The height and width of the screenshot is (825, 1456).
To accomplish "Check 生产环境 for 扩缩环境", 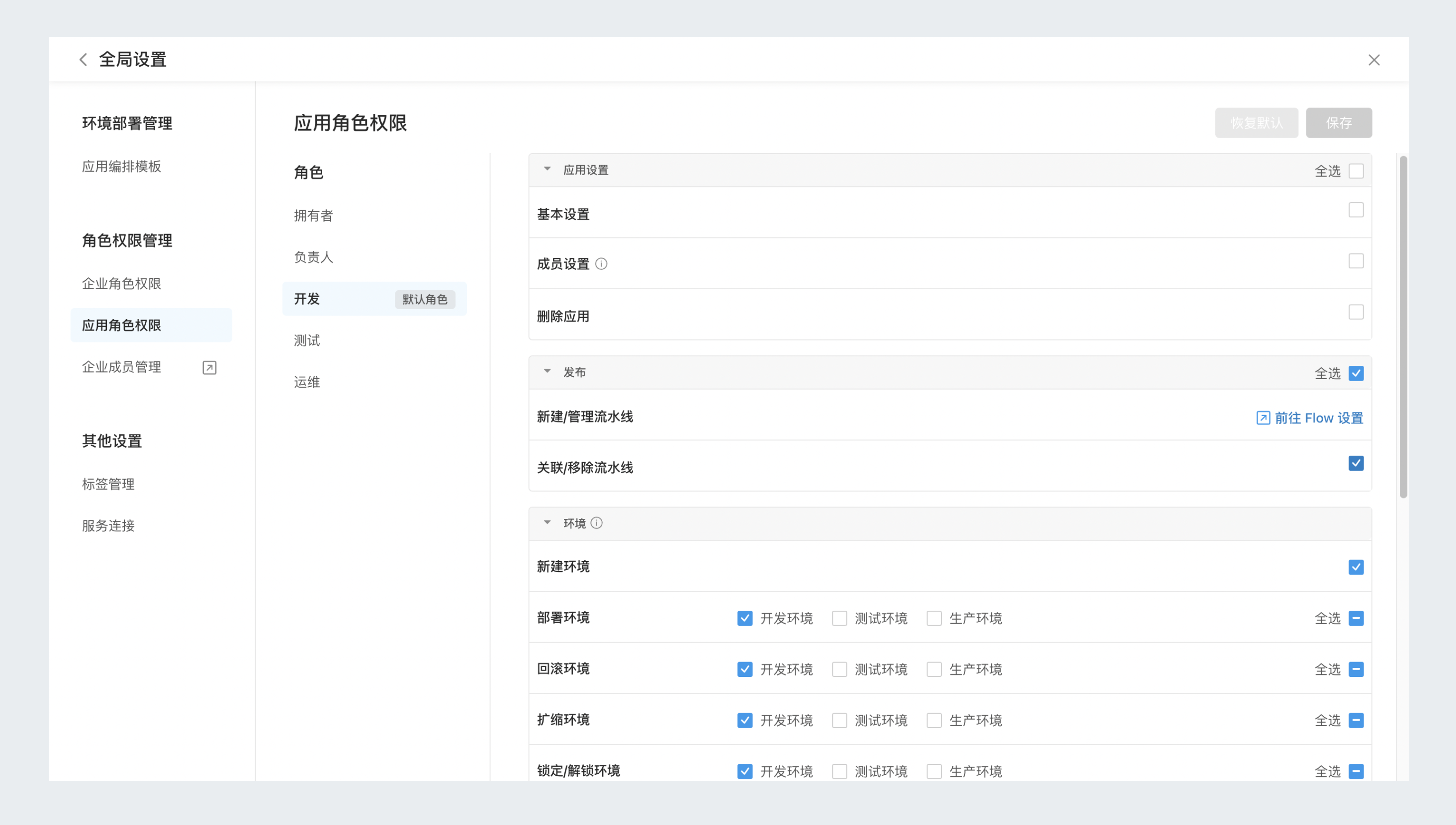I will click(x=934, y=720).
